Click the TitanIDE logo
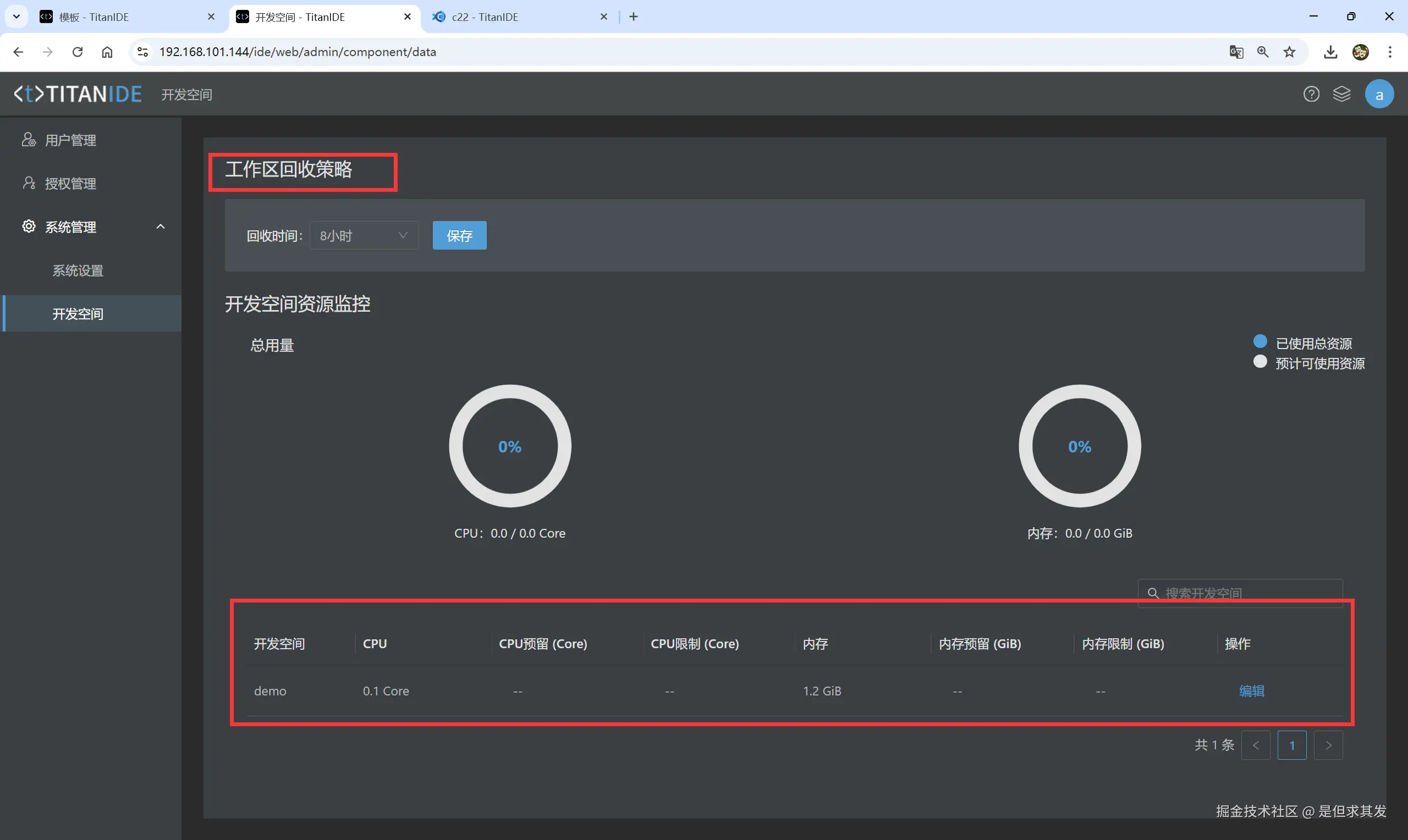 tap(78, 94)
